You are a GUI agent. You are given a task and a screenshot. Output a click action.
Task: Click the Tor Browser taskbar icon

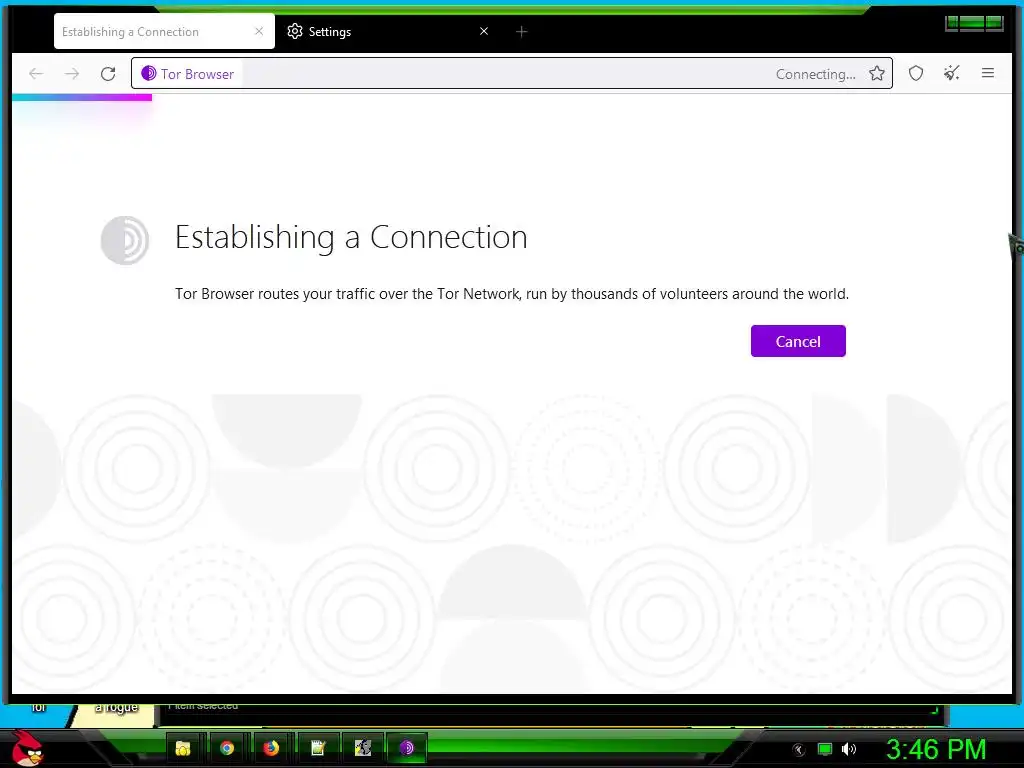click(x=407, y=748)
